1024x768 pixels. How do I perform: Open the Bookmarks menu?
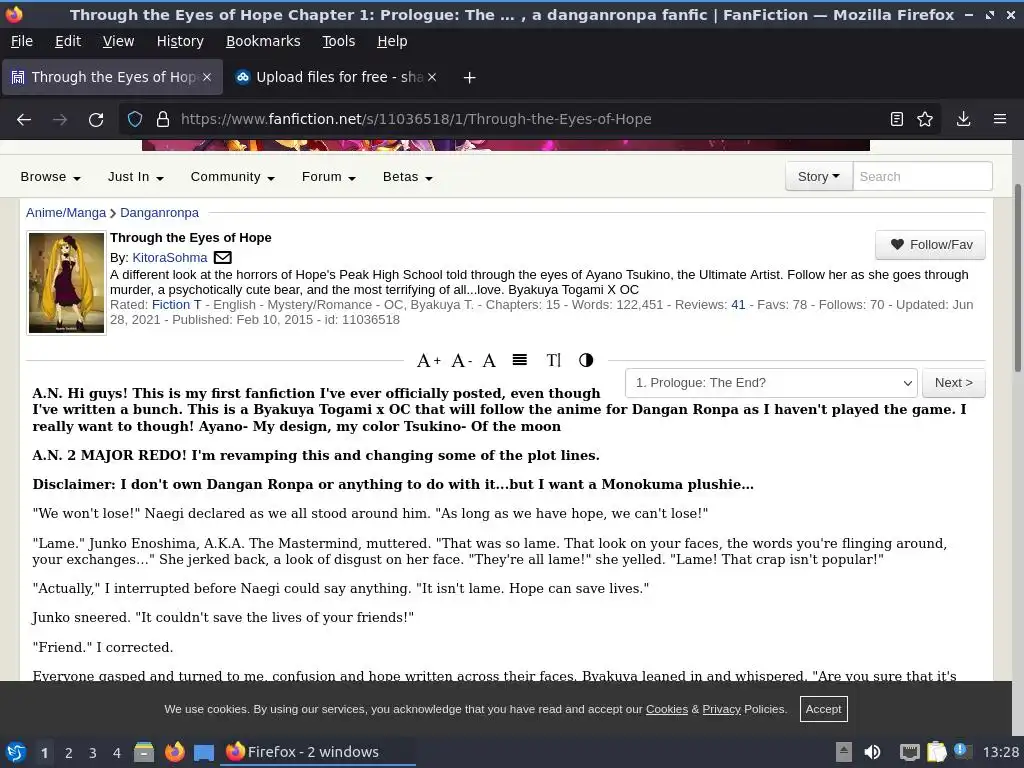pyautogui.click(x=263, y=41)
